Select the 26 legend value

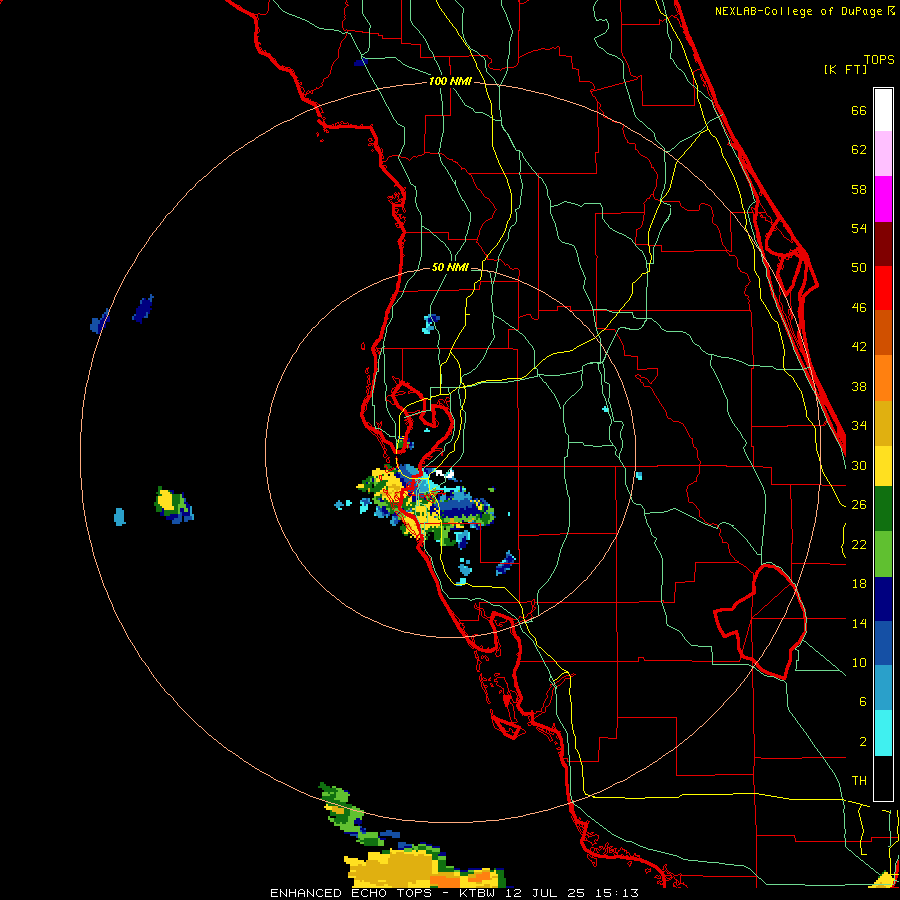859,505
